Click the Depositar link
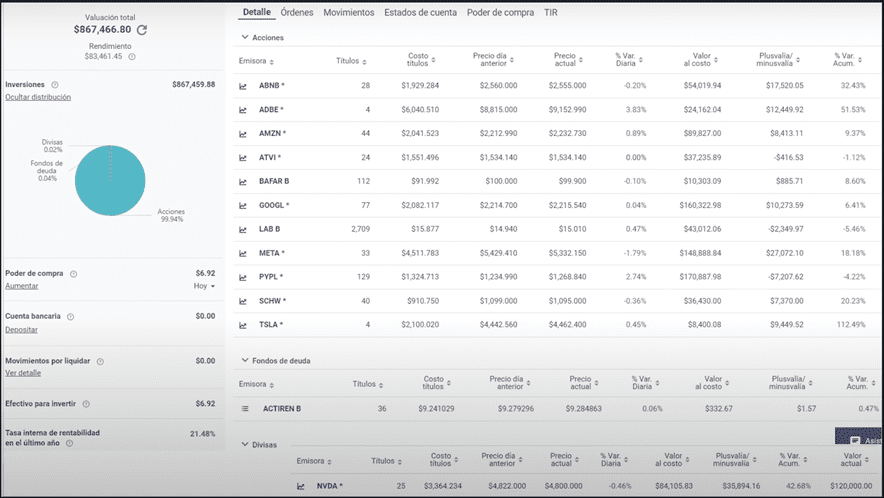 pyautogui.click(x=22, y=329)
